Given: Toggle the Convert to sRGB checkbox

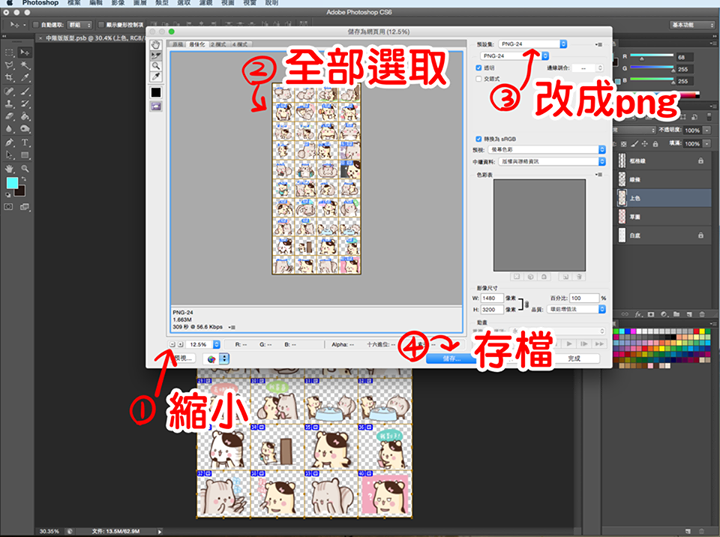Looking at the screenshot, I should 478,139.
